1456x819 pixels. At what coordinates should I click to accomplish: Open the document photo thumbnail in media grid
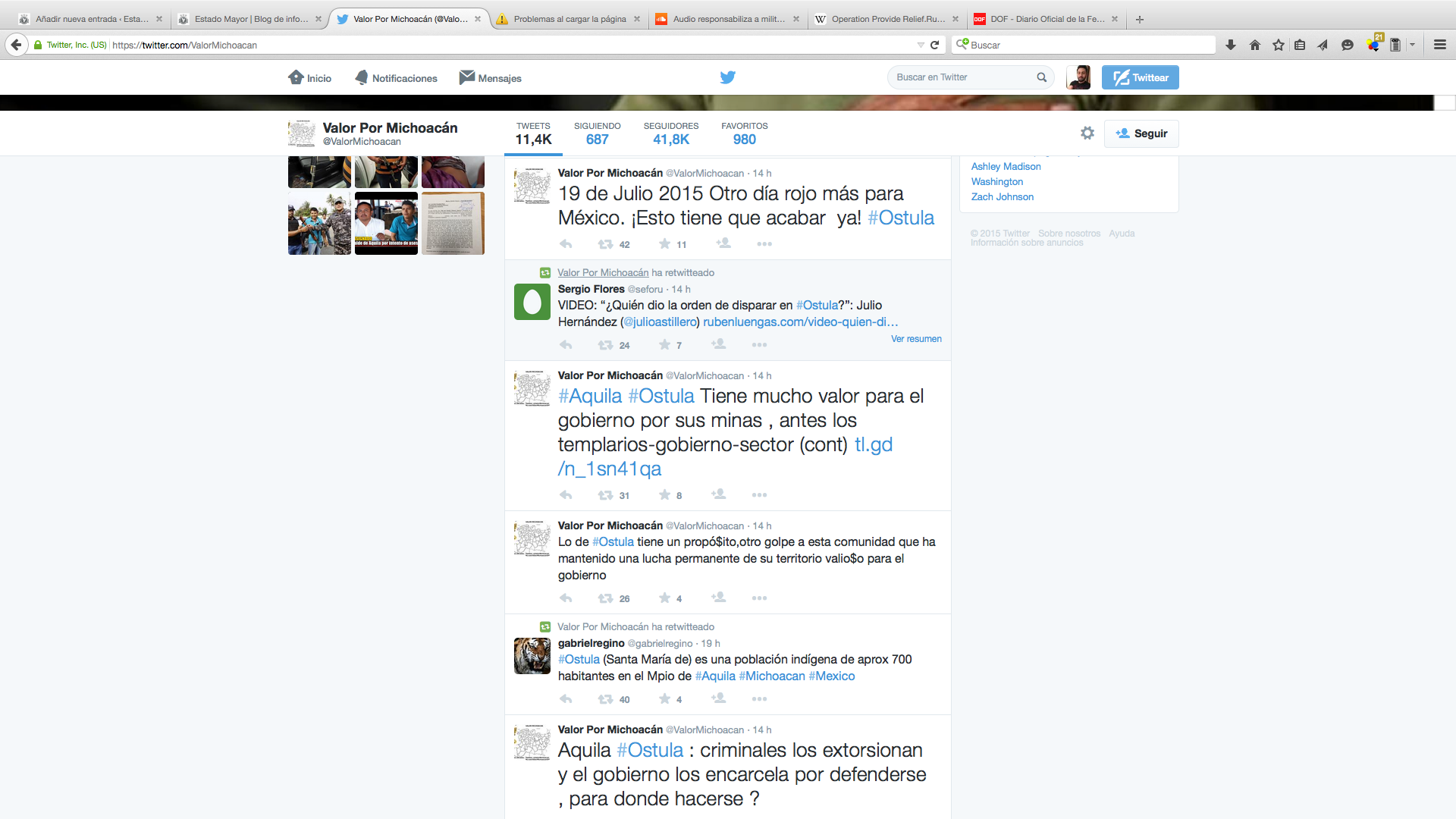pos(453,224)
